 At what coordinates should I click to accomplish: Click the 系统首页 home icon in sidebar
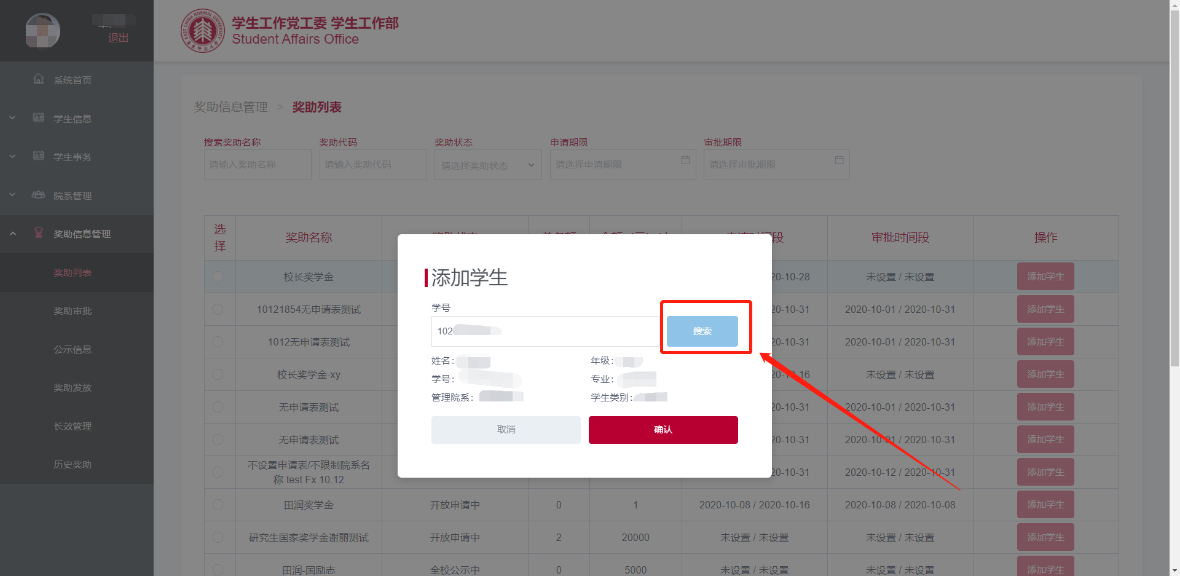38,79
